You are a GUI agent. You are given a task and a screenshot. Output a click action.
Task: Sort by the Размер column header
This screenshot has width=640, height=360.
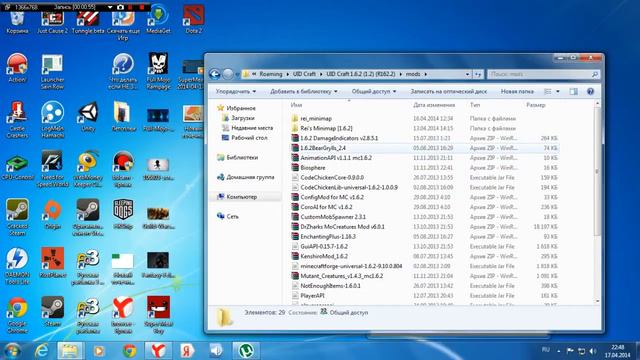pos(536,105)
